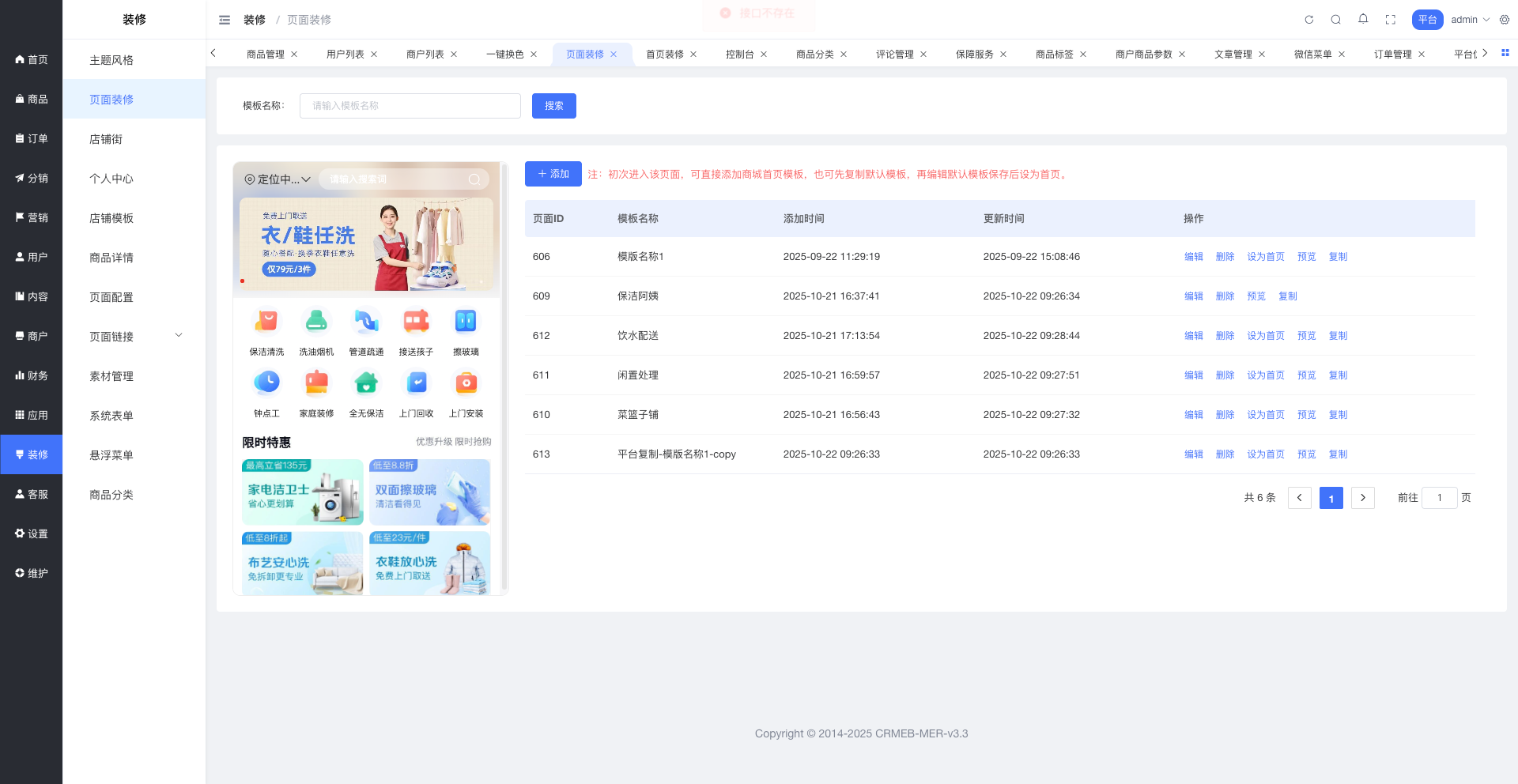
Task: Click the refresh icon in top header
Action: (x=1308, y=20)
